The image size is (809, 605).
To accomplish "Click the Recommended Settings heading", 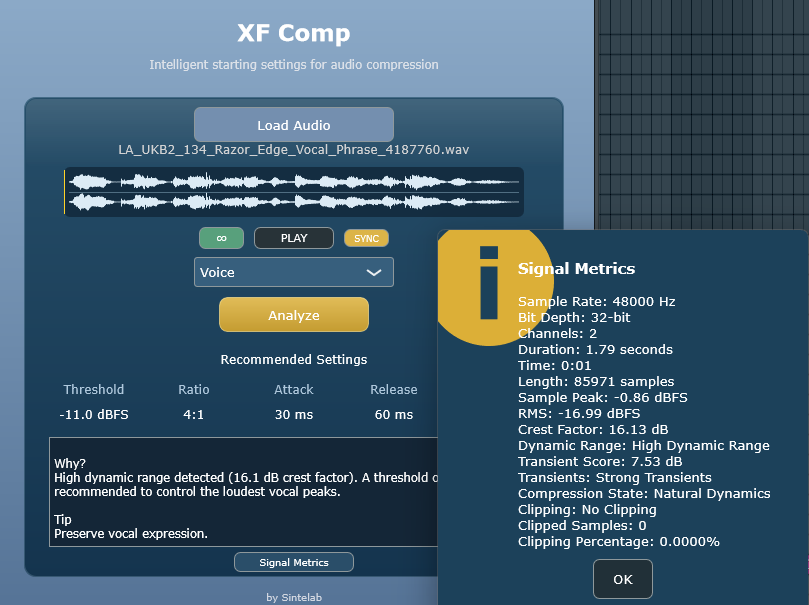I will click(x=294, y=359).
